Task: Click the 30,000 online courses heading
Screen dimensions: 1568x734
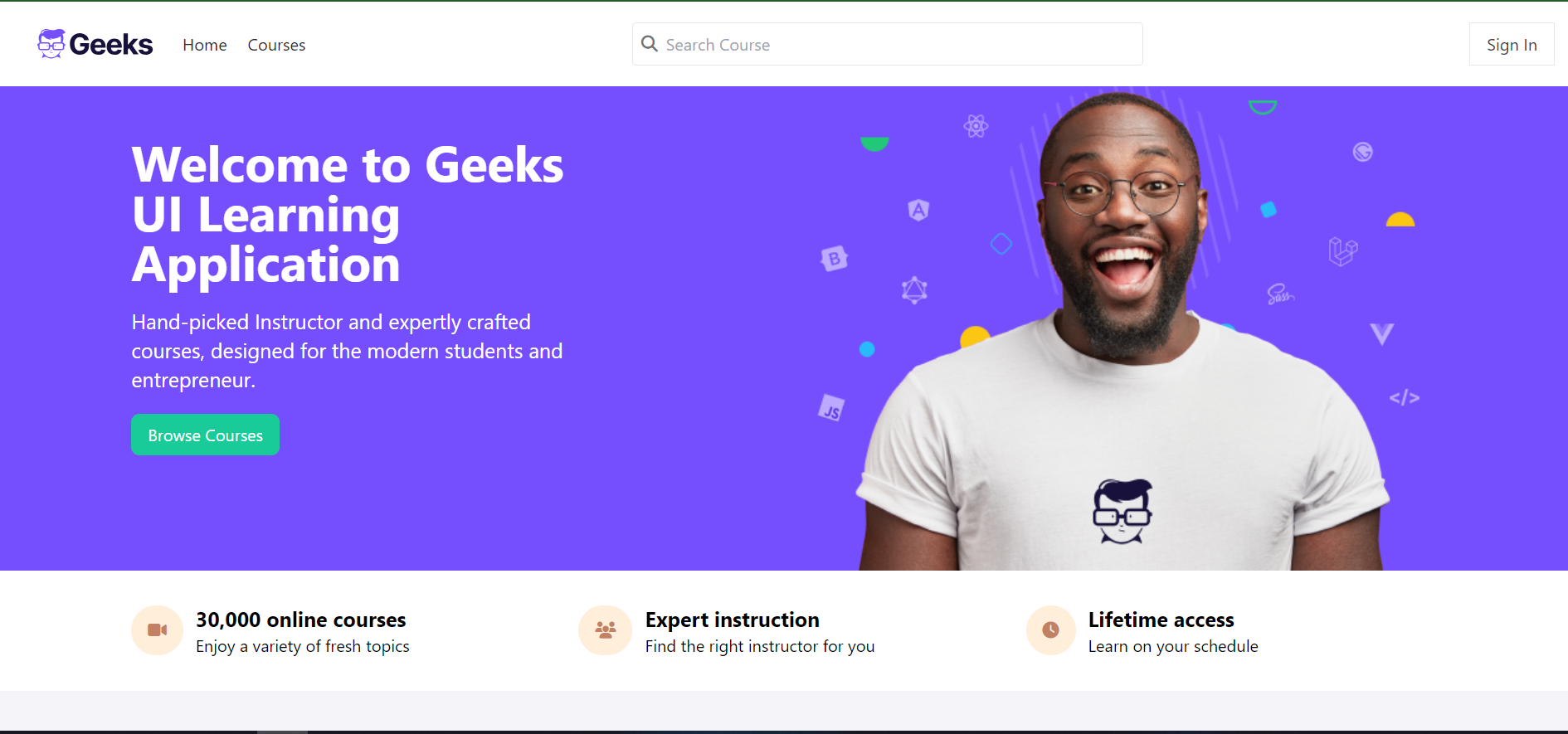Action: coord(301,620)
